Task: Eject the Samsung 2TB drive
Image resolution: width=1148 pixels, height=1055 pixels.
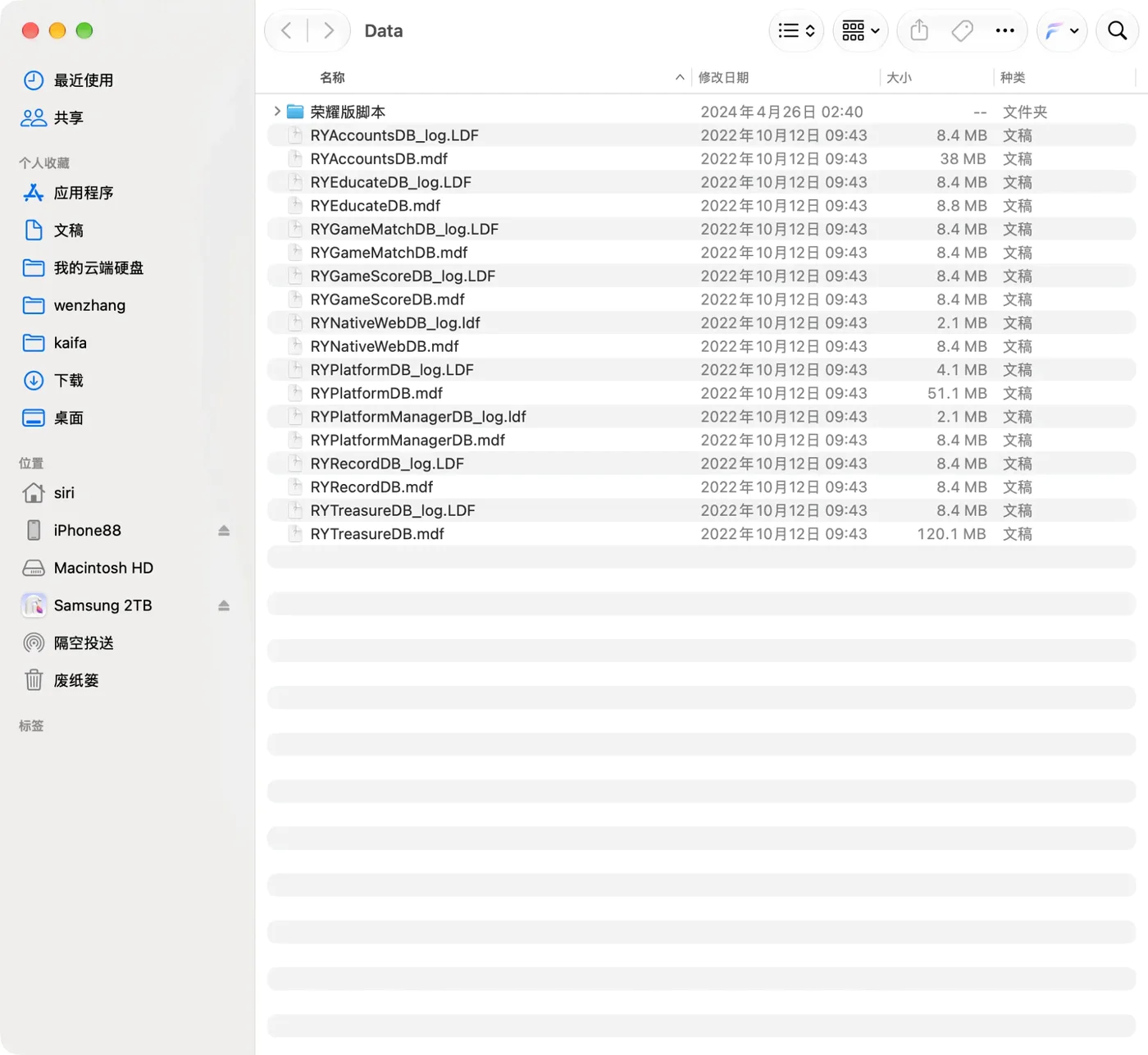Action: [x=224, y=605]
